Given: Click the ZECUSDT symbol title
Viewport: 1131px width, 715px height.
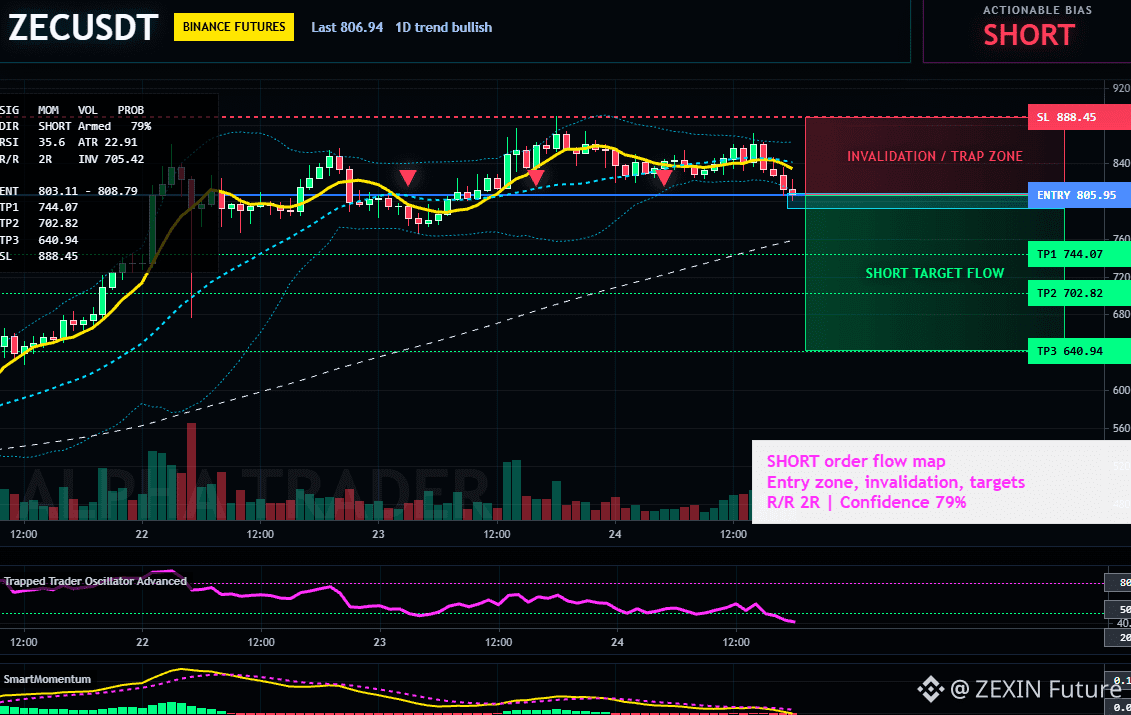Looking at the screenshot, I should pyautogui.click(x=82, y=27).
